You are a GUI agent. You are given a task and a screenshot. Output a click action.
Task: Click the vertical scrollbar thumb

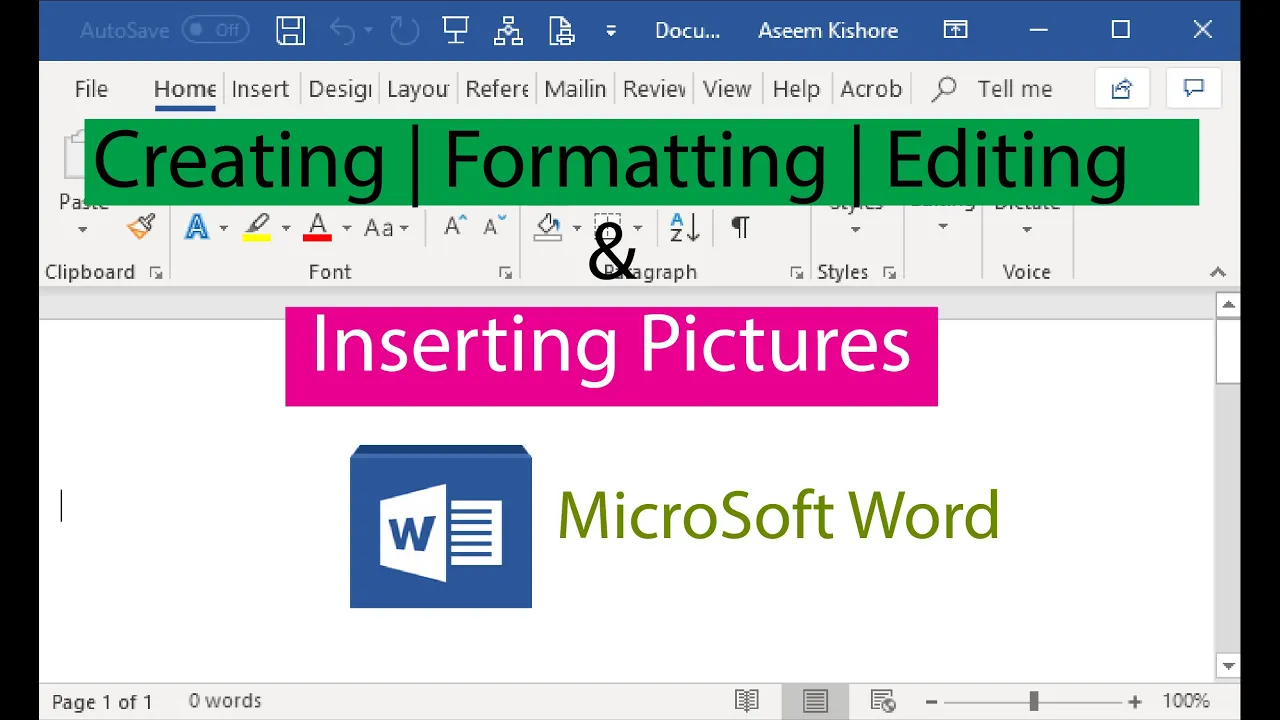coord(1228,351)
